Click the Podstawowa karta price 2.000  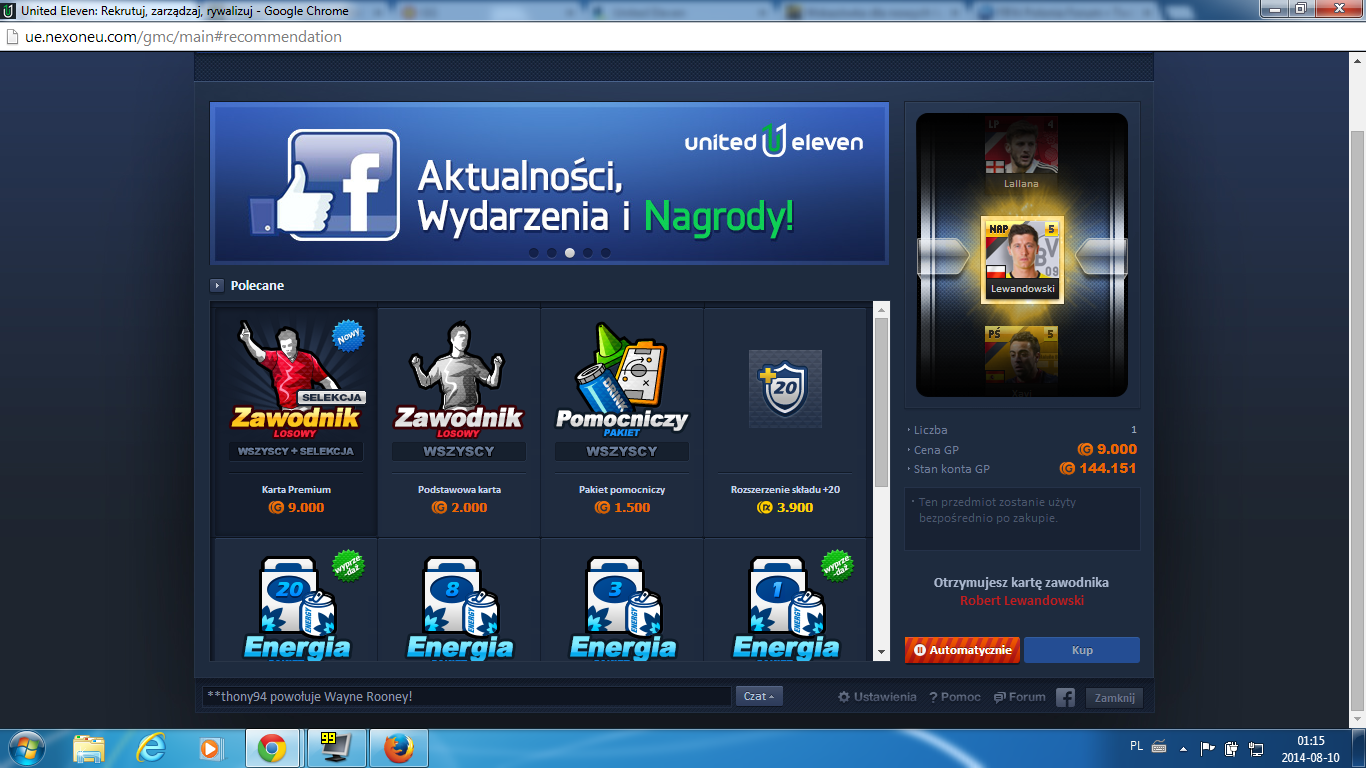(x=459, y=507)
